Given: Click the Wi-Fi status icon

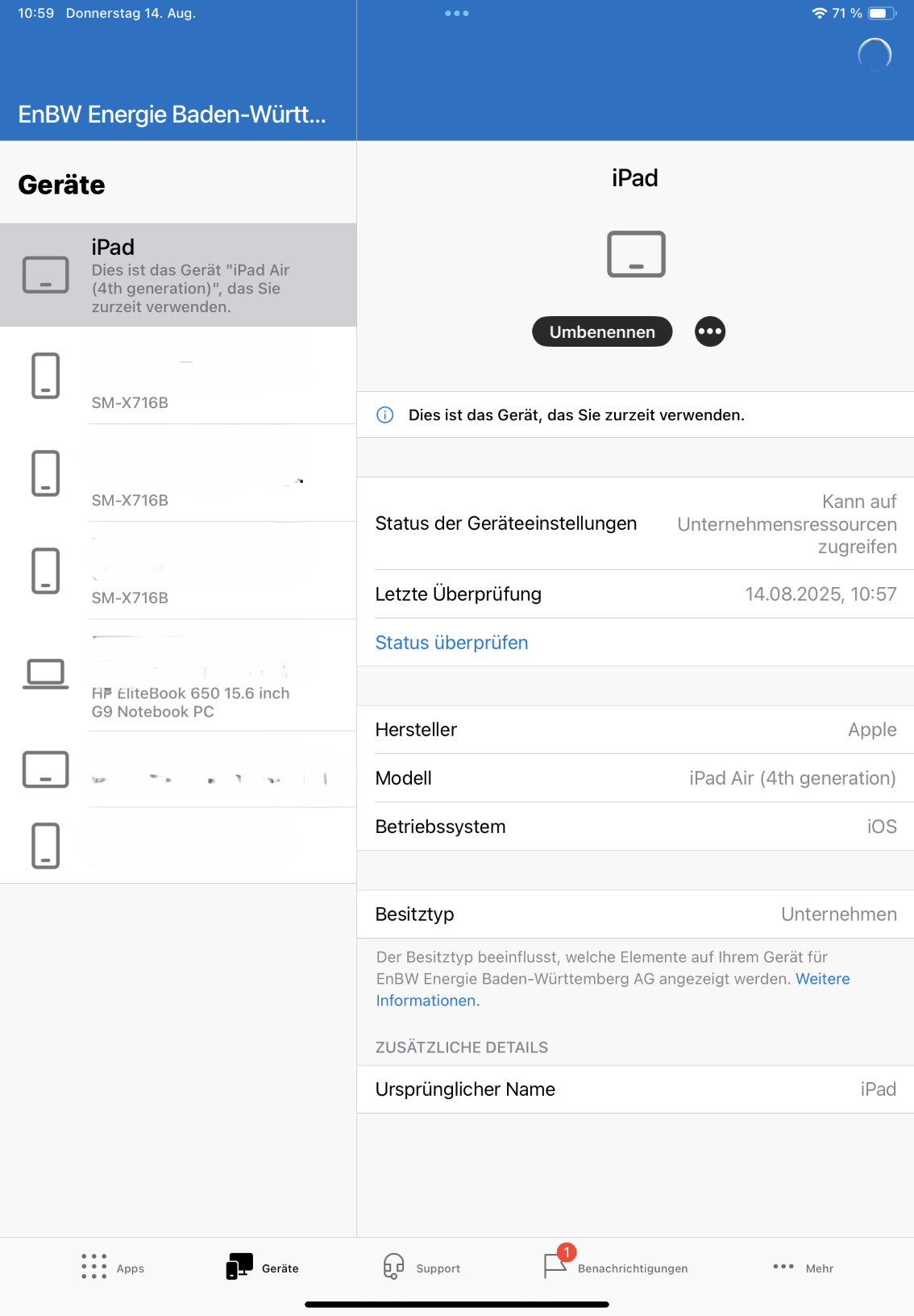Looking at the screenshot, I should pyautogui.click(x=820, y=13).
